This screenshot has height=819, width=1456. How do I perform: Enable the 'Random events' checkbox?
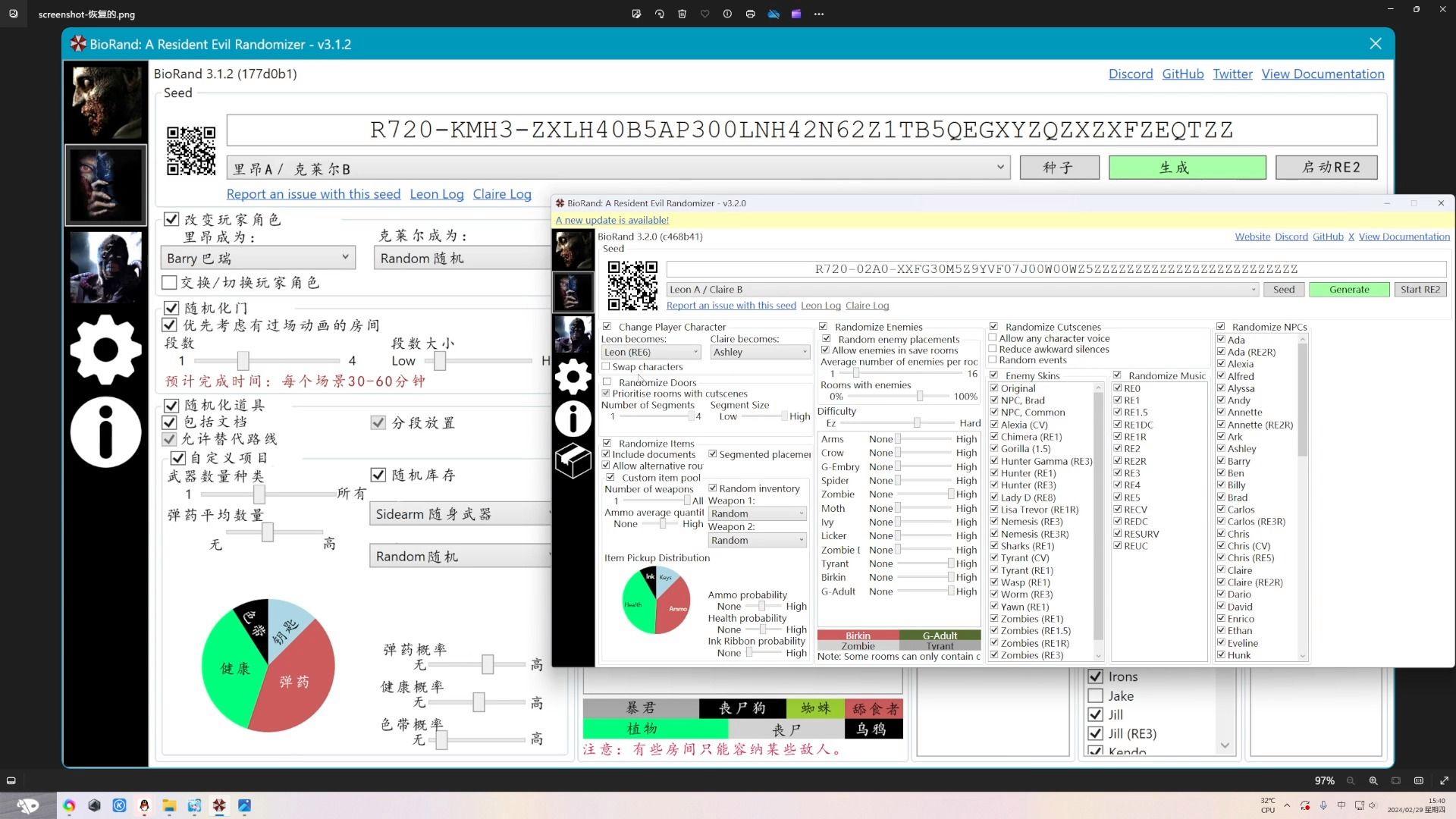click(x=993, y=359)
